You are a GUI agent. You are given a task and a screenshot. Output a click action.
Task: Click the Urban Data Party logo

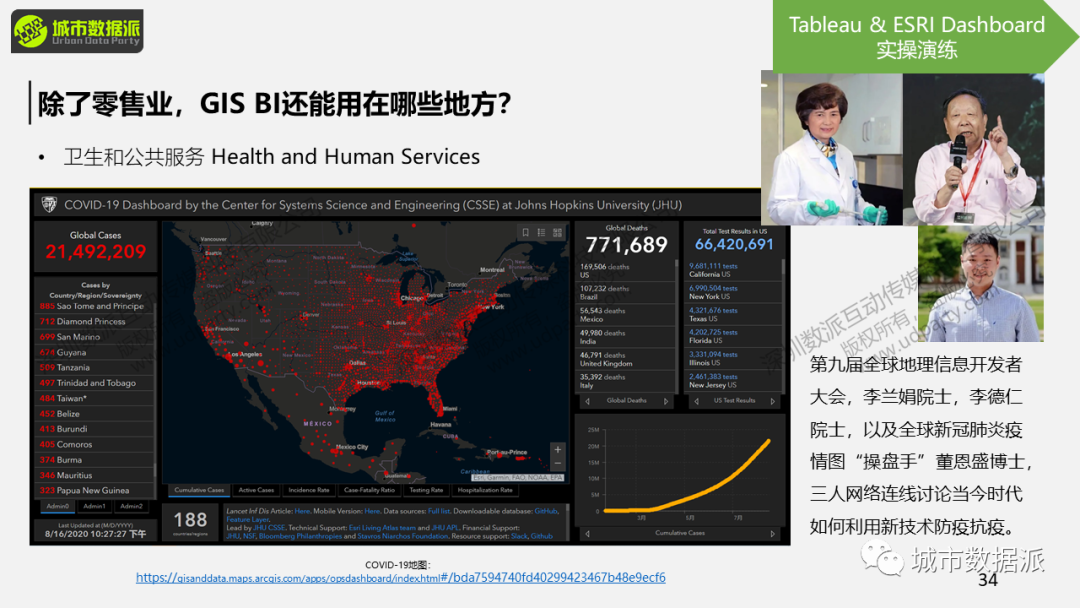[77, 31]
